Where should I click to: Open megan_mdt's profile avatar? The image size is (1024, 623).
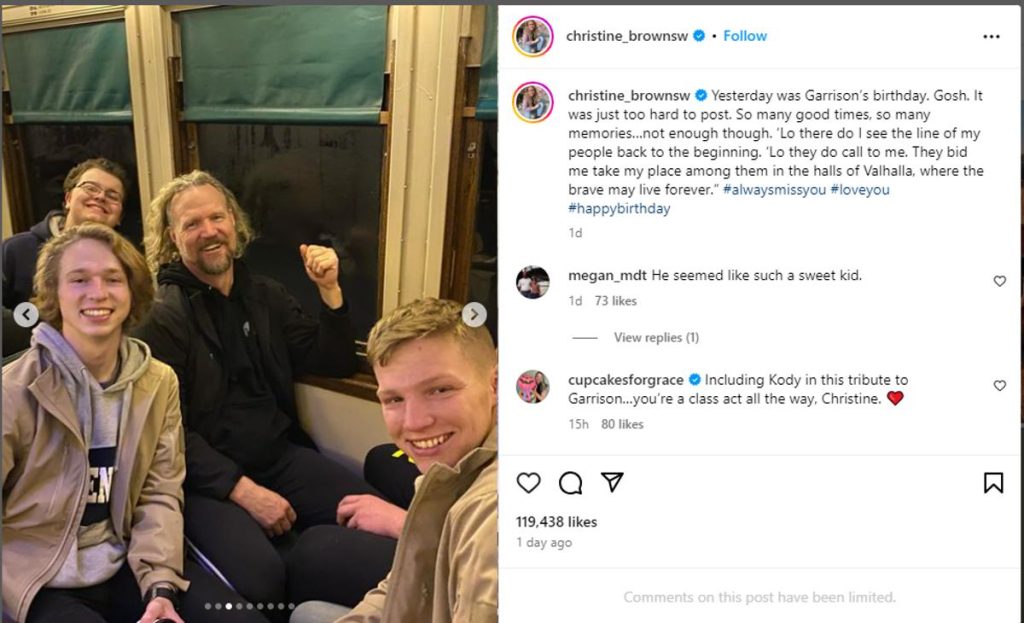click(533, 282)
